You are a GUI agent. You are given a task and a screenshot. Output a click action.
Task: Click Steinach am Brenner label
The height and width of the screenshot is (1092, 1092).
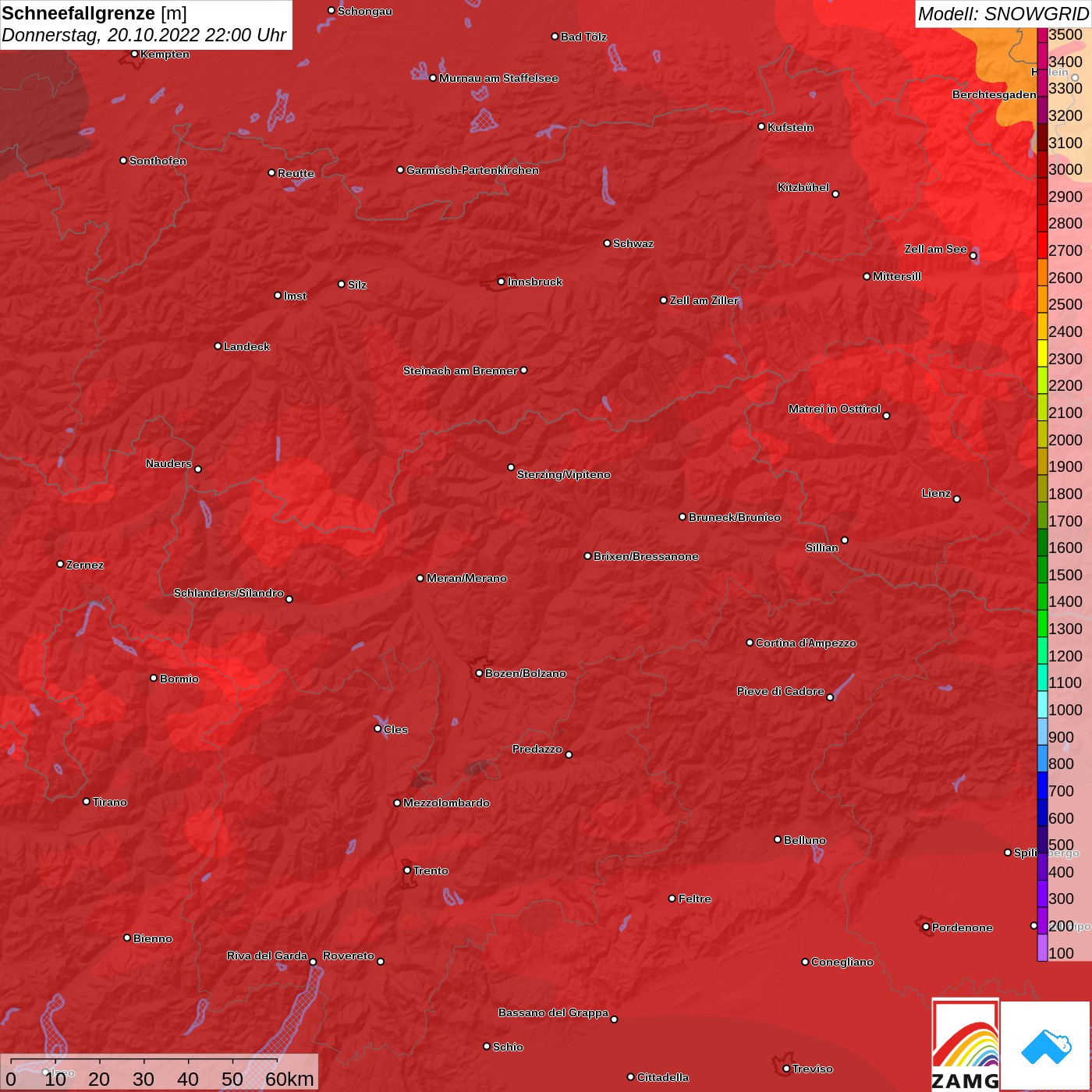(460, 370)
